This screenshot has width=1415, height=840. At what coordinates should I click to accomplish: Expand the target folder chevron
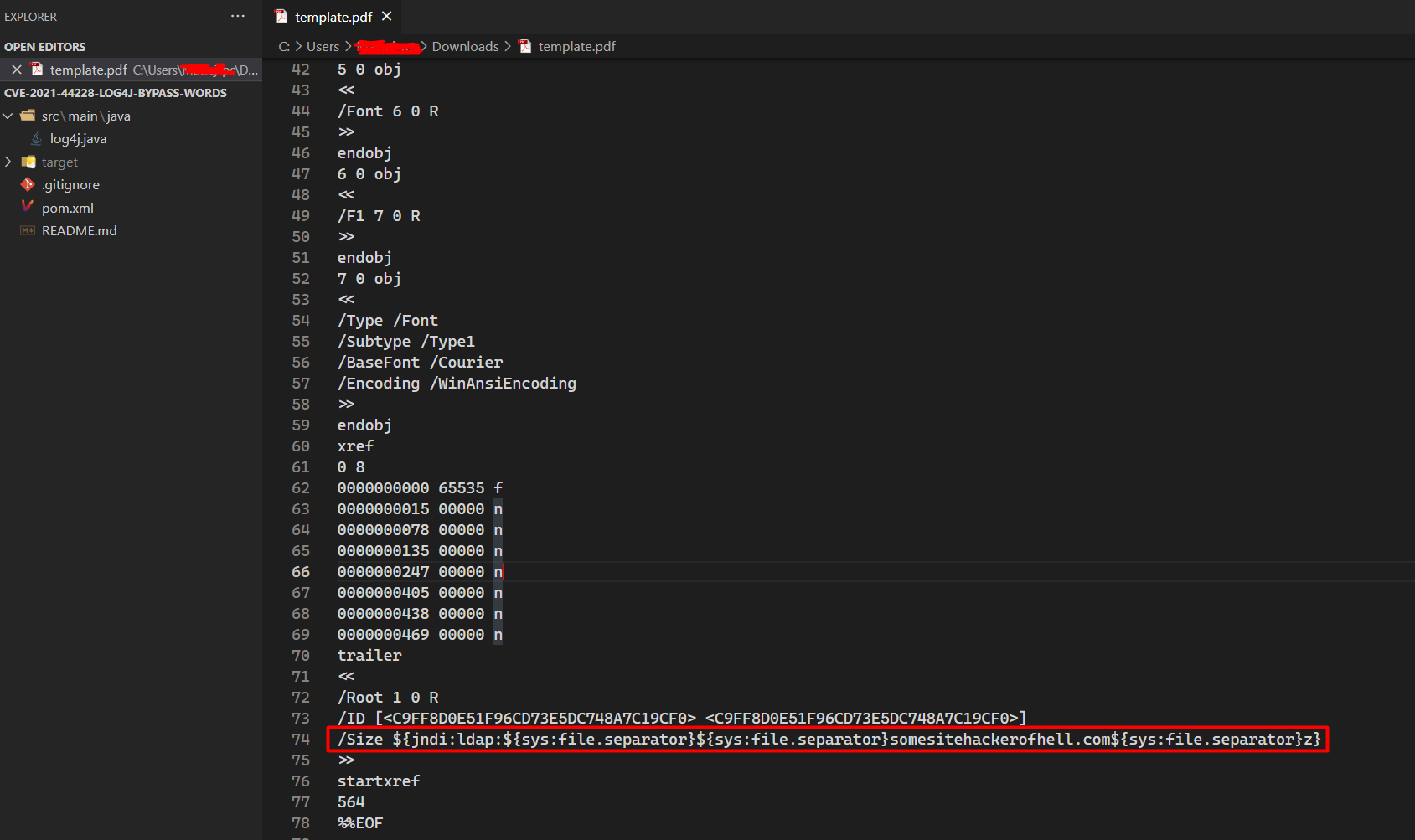pyautogui.click(x=8, y=162)
